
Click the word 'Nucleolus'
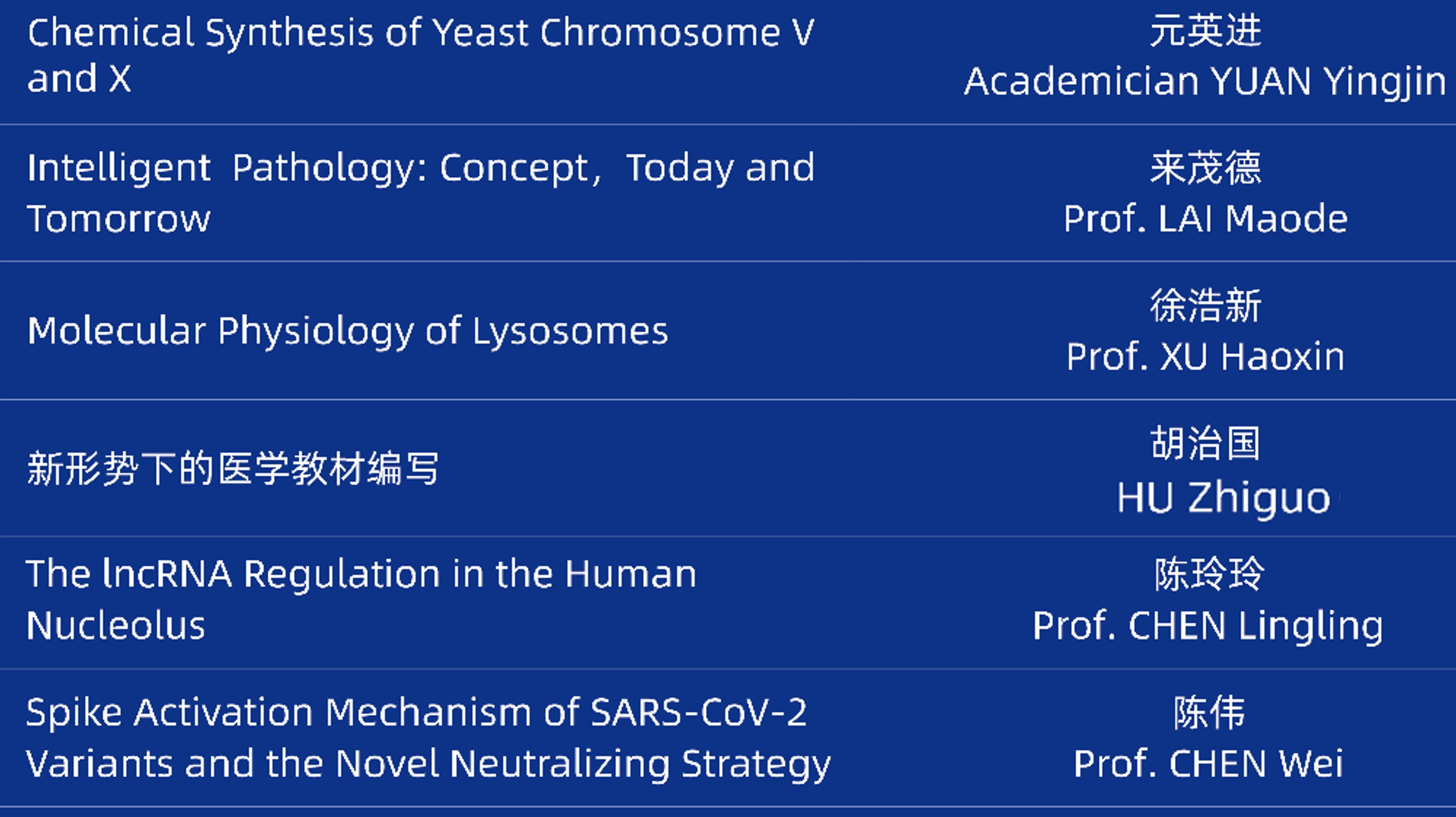click(115, 626)
